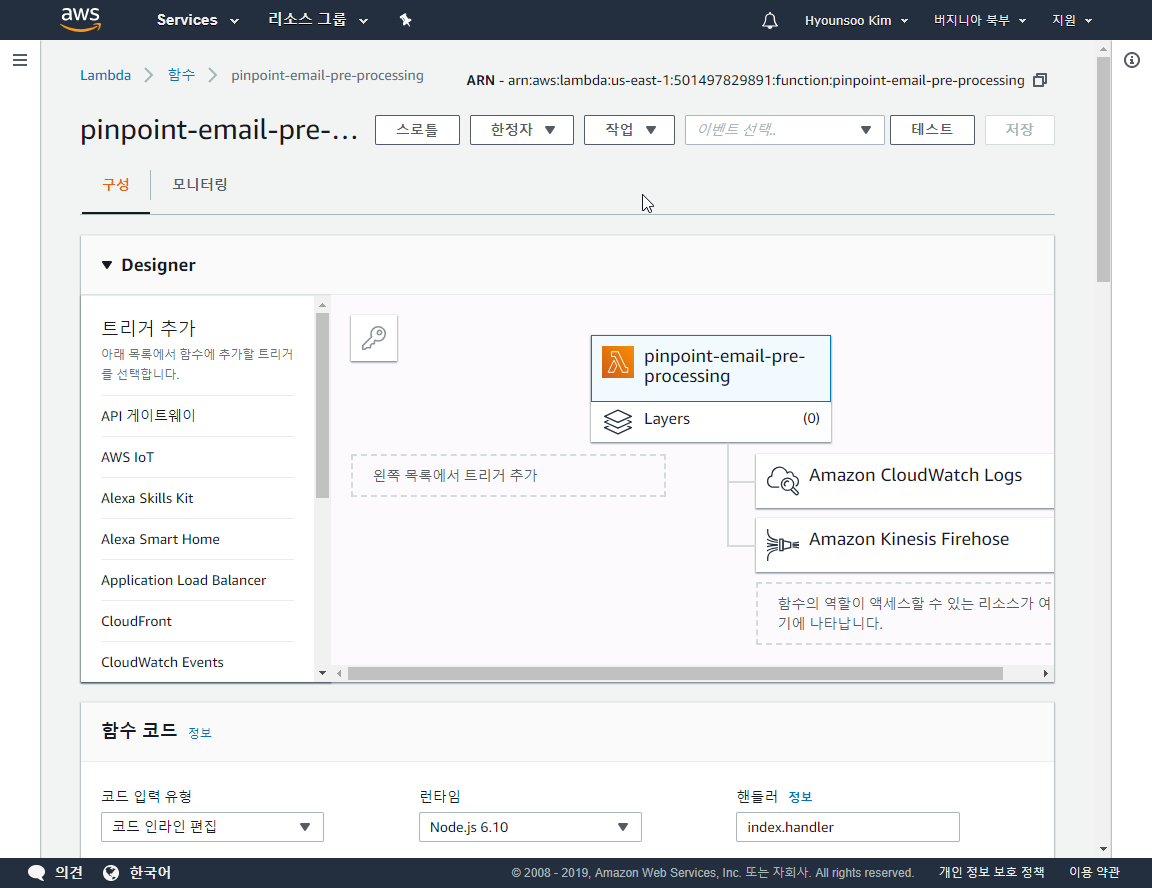Open the hamburger navigation menu
The image size is (1152, 888).
coord(20,60)
